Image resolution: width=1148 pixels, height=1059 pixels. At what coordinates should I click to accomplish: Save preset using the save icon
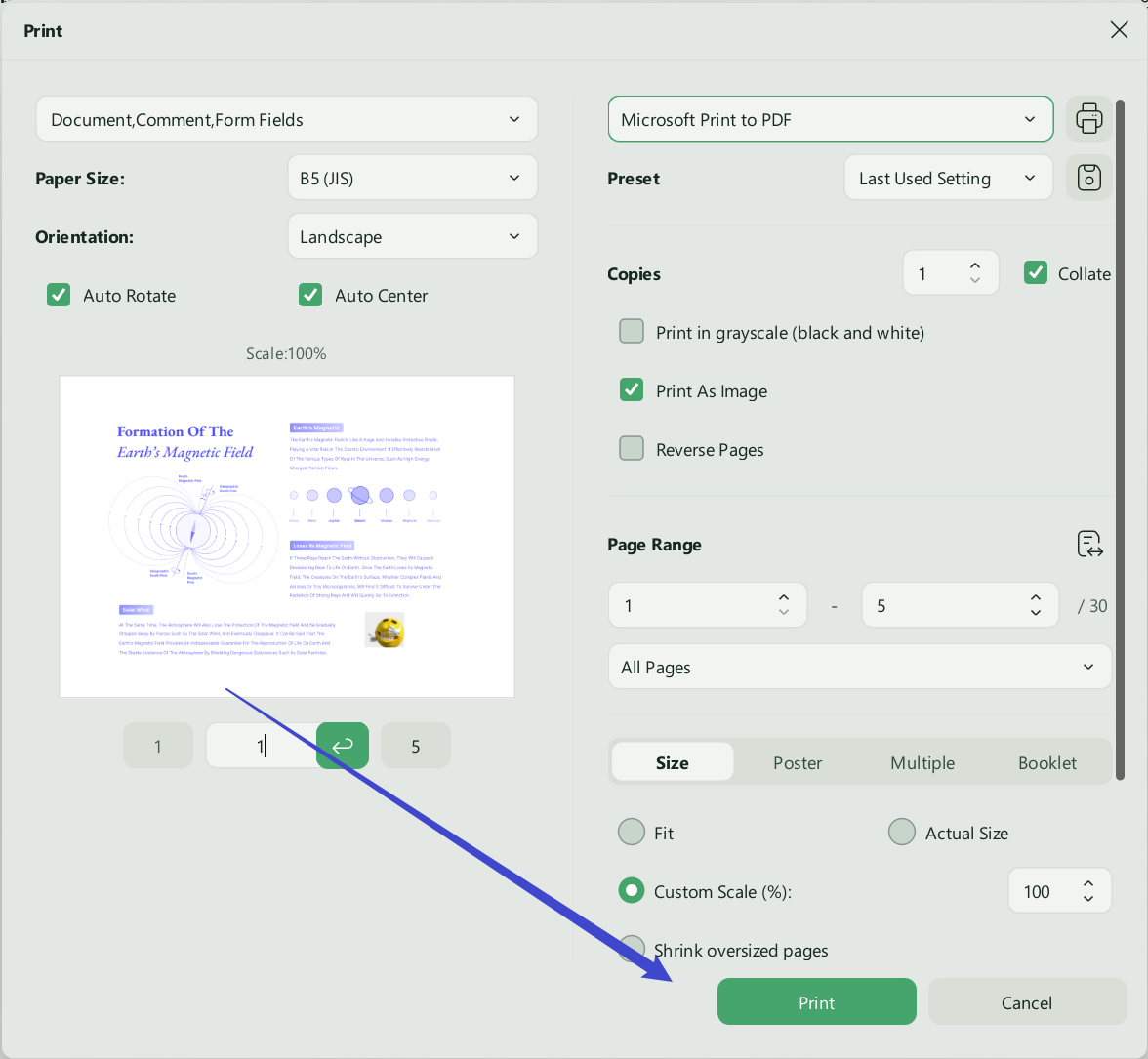click(x=1088, y=178)
